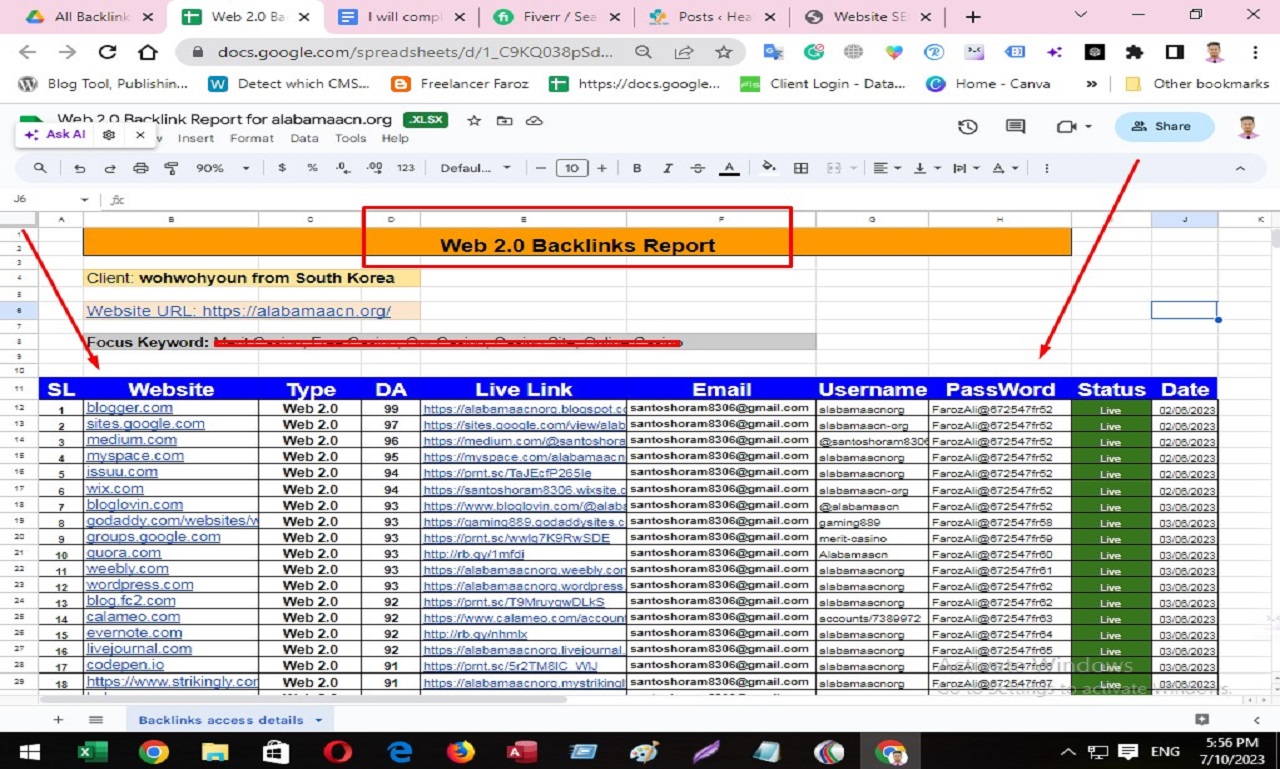The height and width of the screenshot is (769, 1280).
Task: Toggle strikethrough formatting
Action: click(x=698, y=168)
